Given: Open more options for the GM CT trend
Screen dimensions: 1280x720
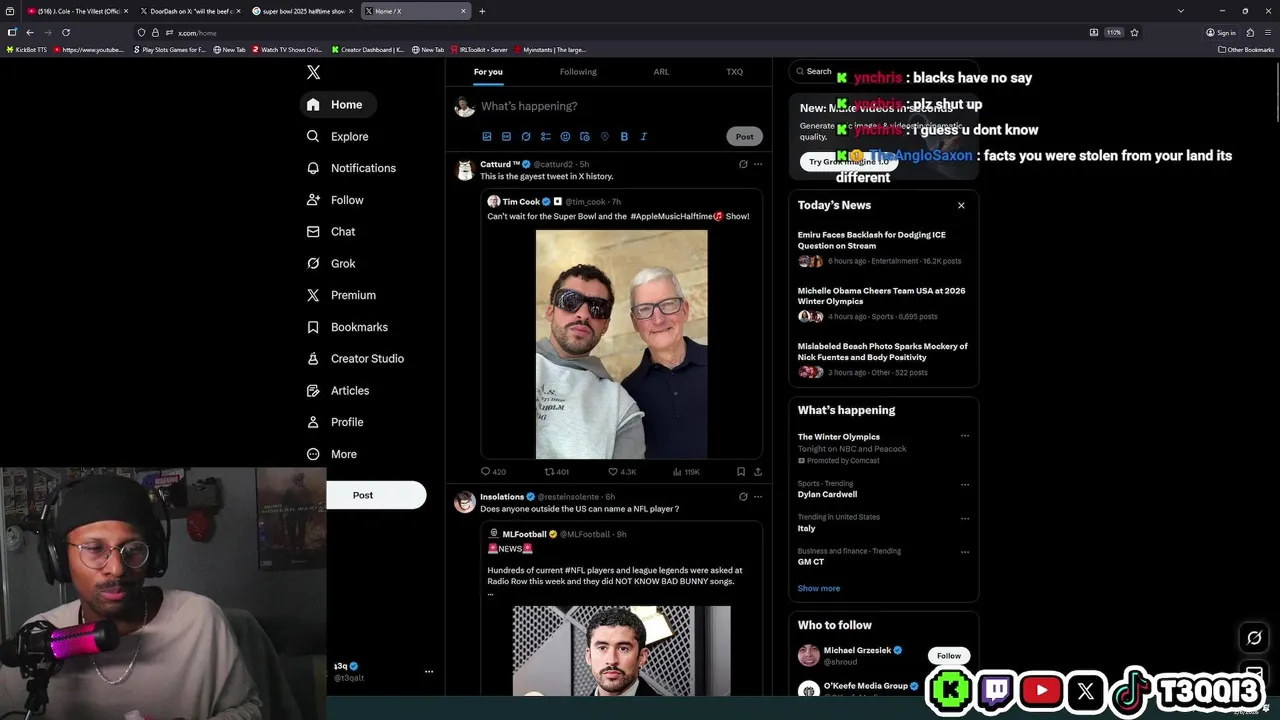Looking at the screenshot, I should (x=965, y=552).
